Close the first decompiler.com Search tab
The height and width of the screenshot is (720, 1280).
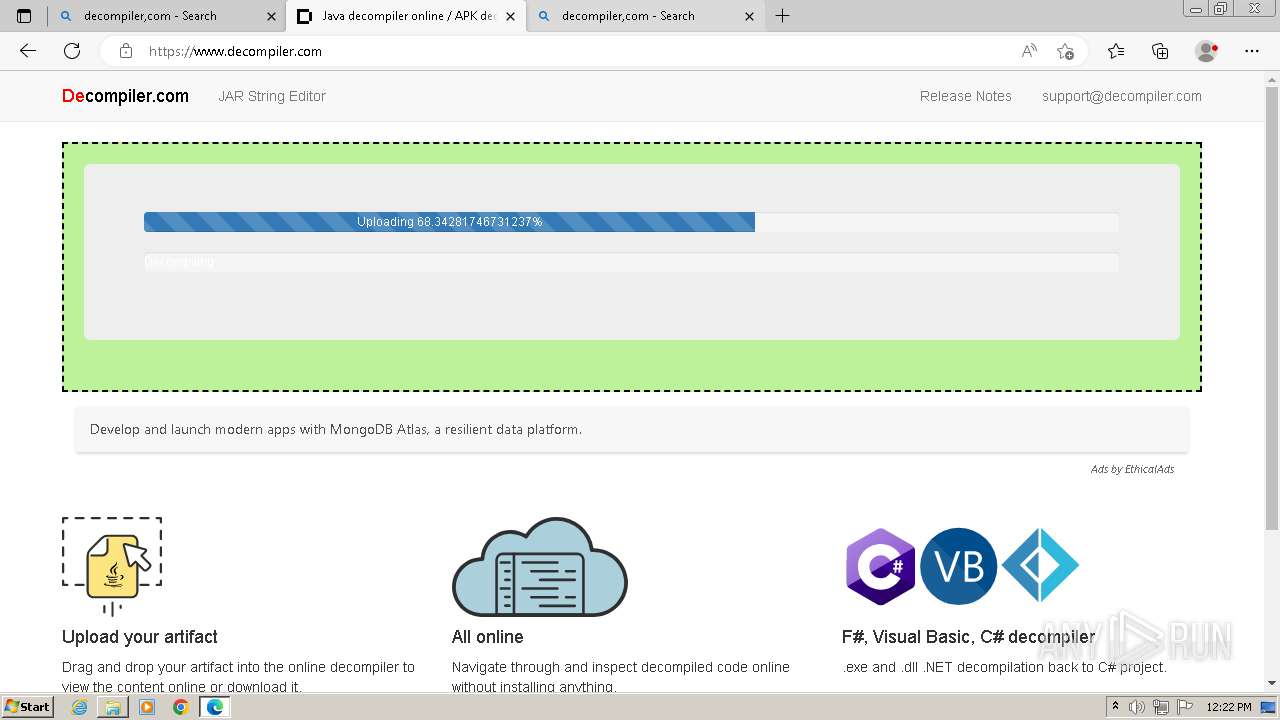[x=271, y=16]
